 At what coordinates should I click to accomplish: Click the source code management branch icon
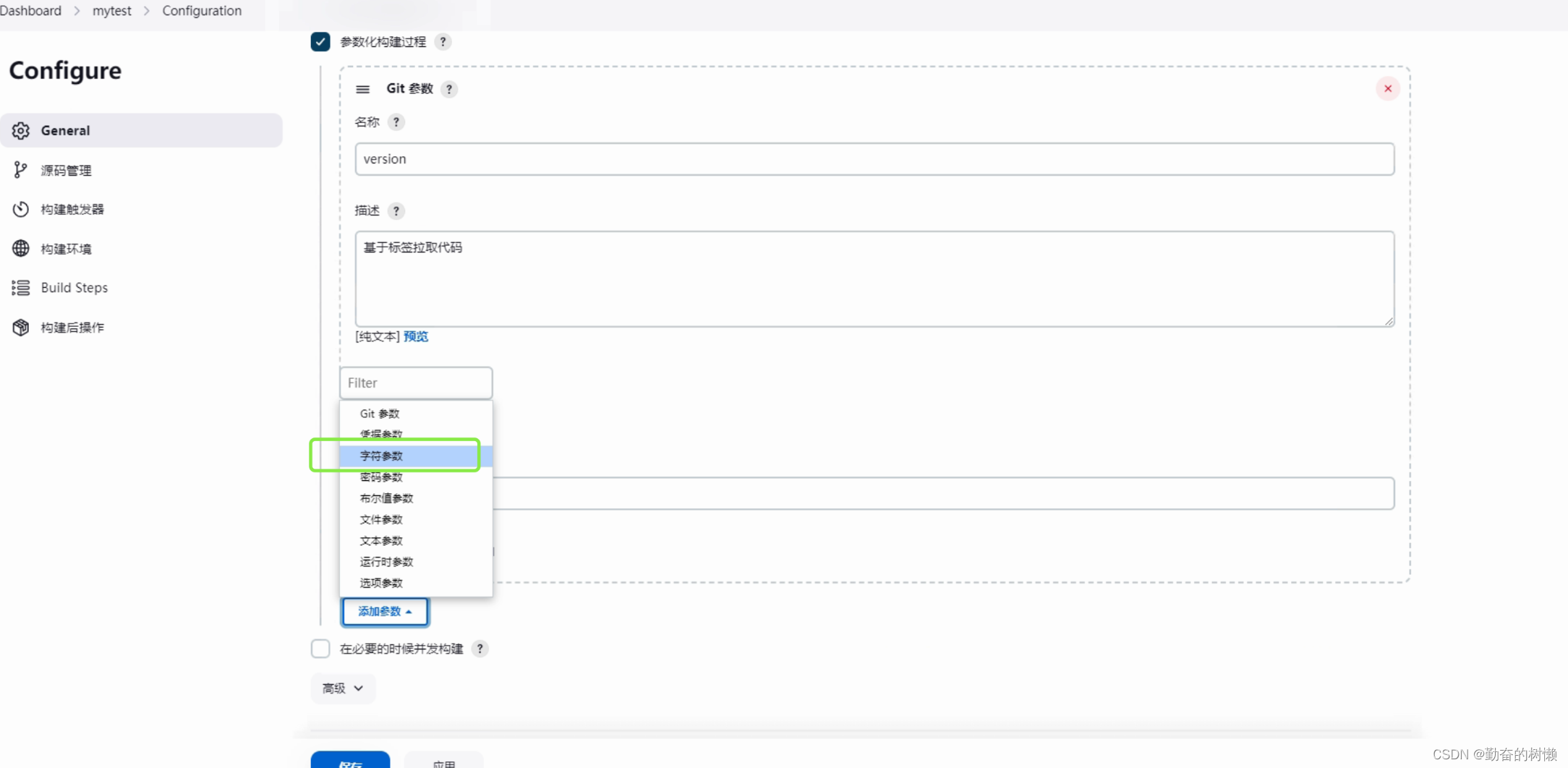tap(20, 170)
